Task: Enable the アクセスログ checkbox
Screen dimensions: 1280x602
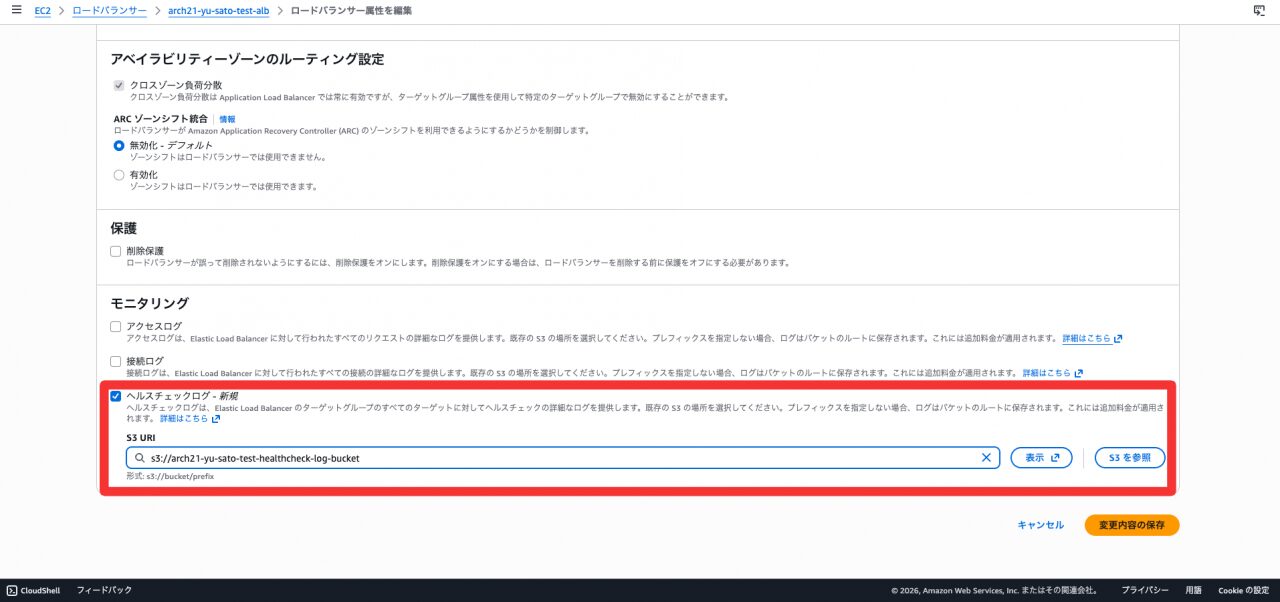Action: 116,326
